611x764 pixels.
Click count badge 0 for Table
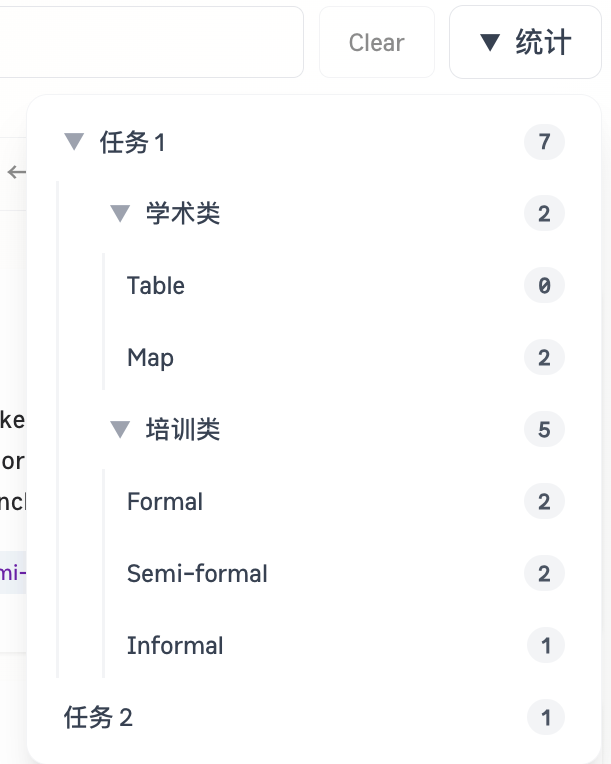click(544, 285)
